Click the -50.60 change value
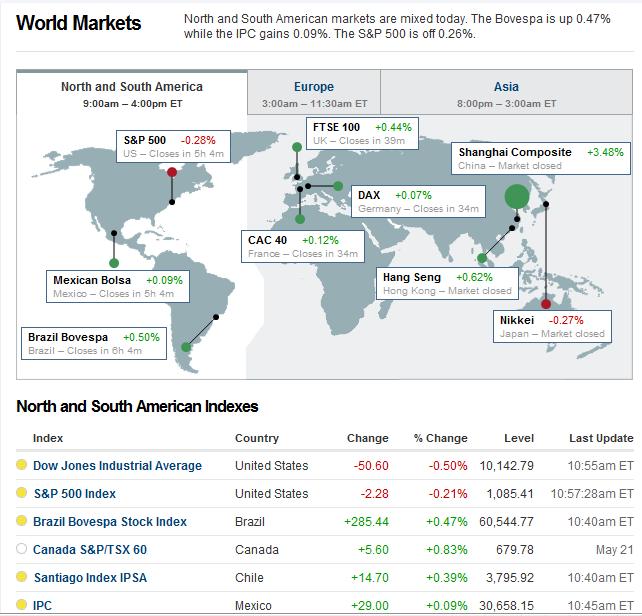This screenshot has height=616, width=642. (371, 466)
